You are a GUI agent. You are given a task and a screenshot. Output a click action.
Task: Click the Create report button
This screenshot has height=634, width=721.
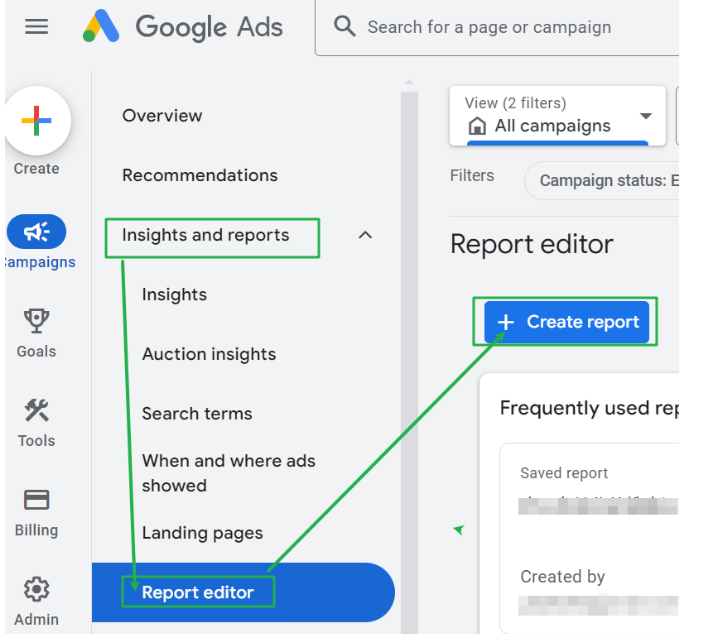(566, 322)
